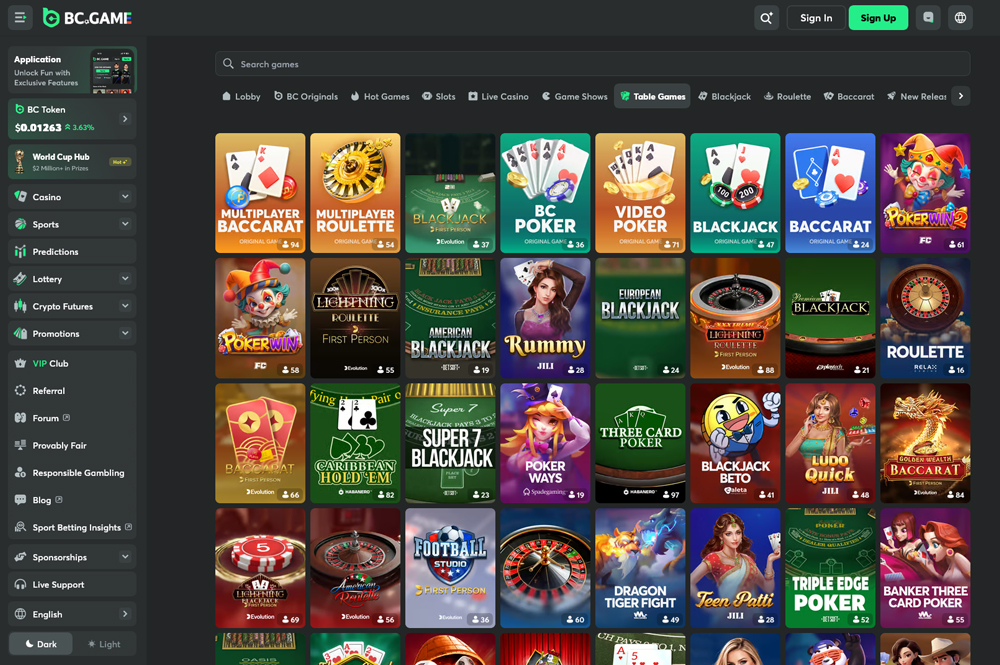
Task: Click the Live Support headset icon
Action: pos(20,585)
